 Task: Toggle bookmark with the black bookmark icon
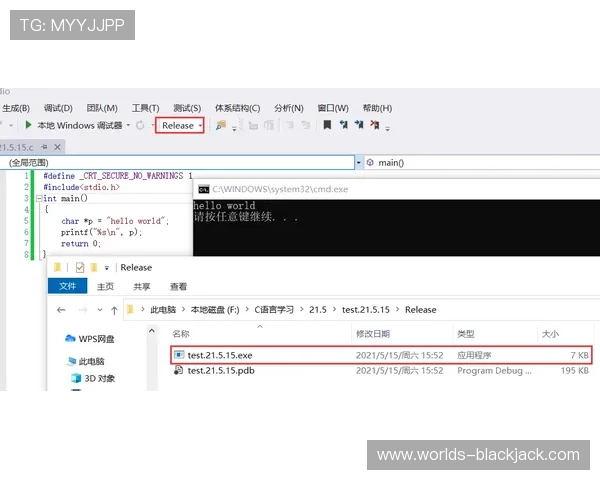click(327, 125)
